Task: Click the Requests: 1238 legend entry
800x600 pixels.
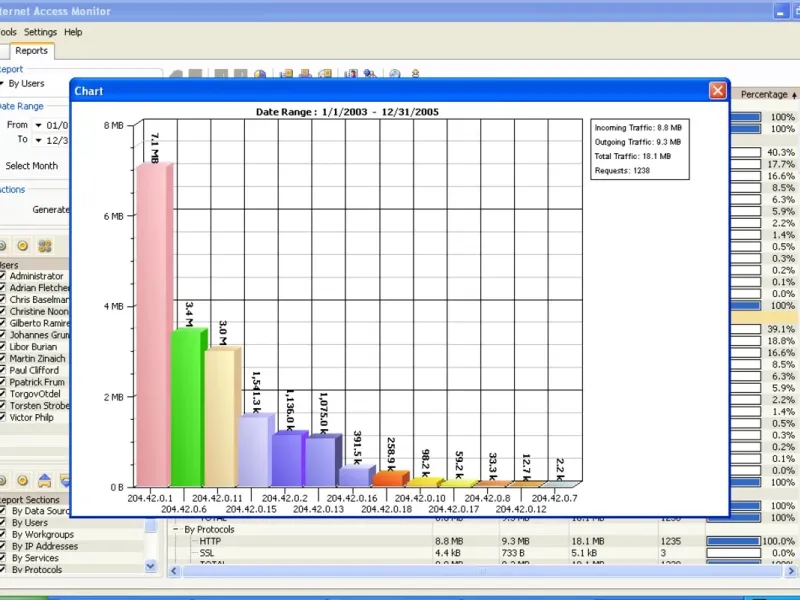Action: coord(622,170)
